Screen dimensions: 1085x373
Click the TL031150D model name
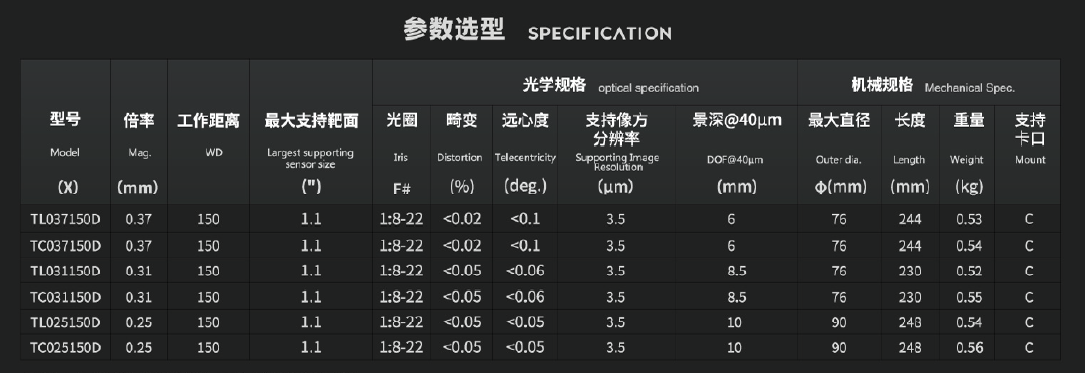tap(66, 271)
